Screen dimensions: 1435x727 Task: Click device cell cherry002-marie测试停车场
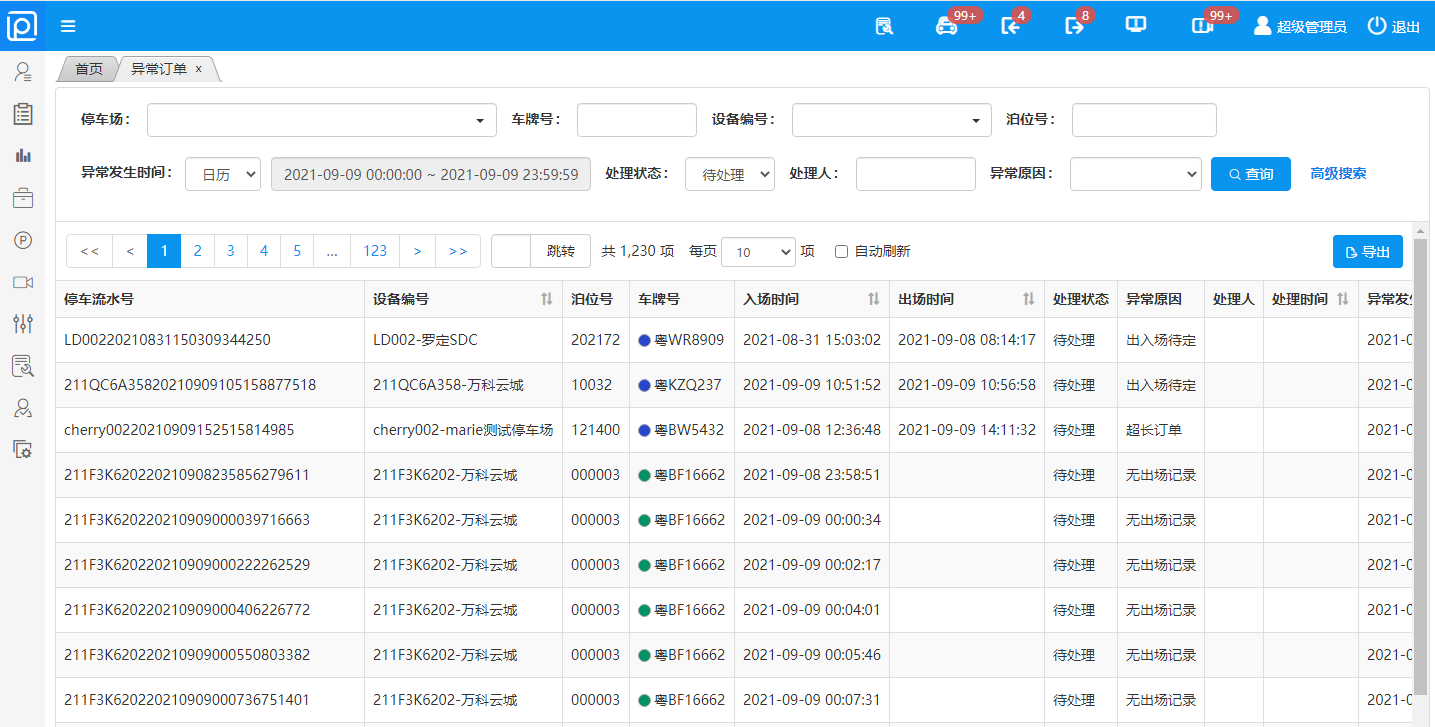click(463, 430)
